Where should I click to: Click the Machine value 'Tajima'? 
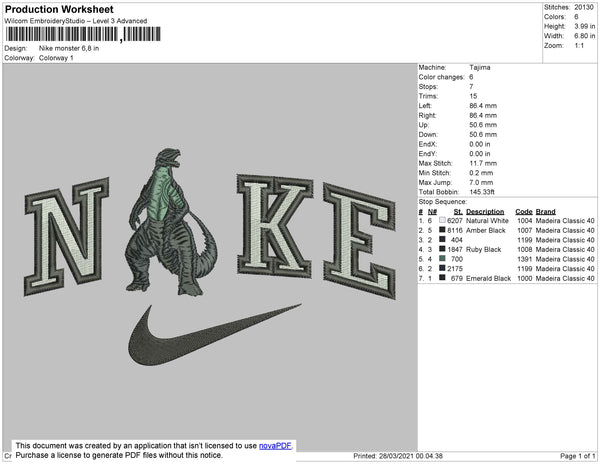(480, 67)
